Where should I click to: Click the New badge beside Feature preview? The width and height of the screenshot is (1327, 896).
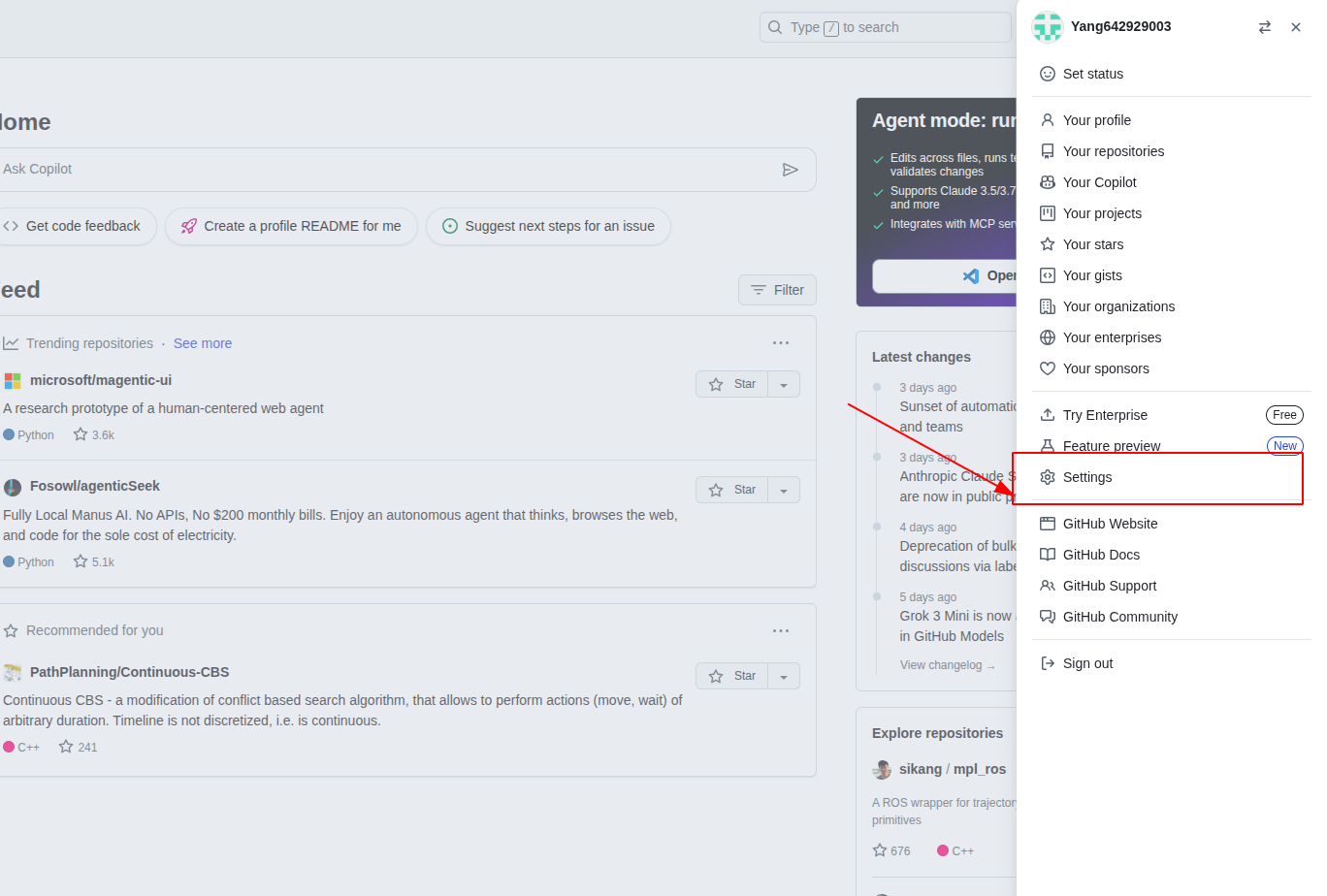click(1285, 446)
